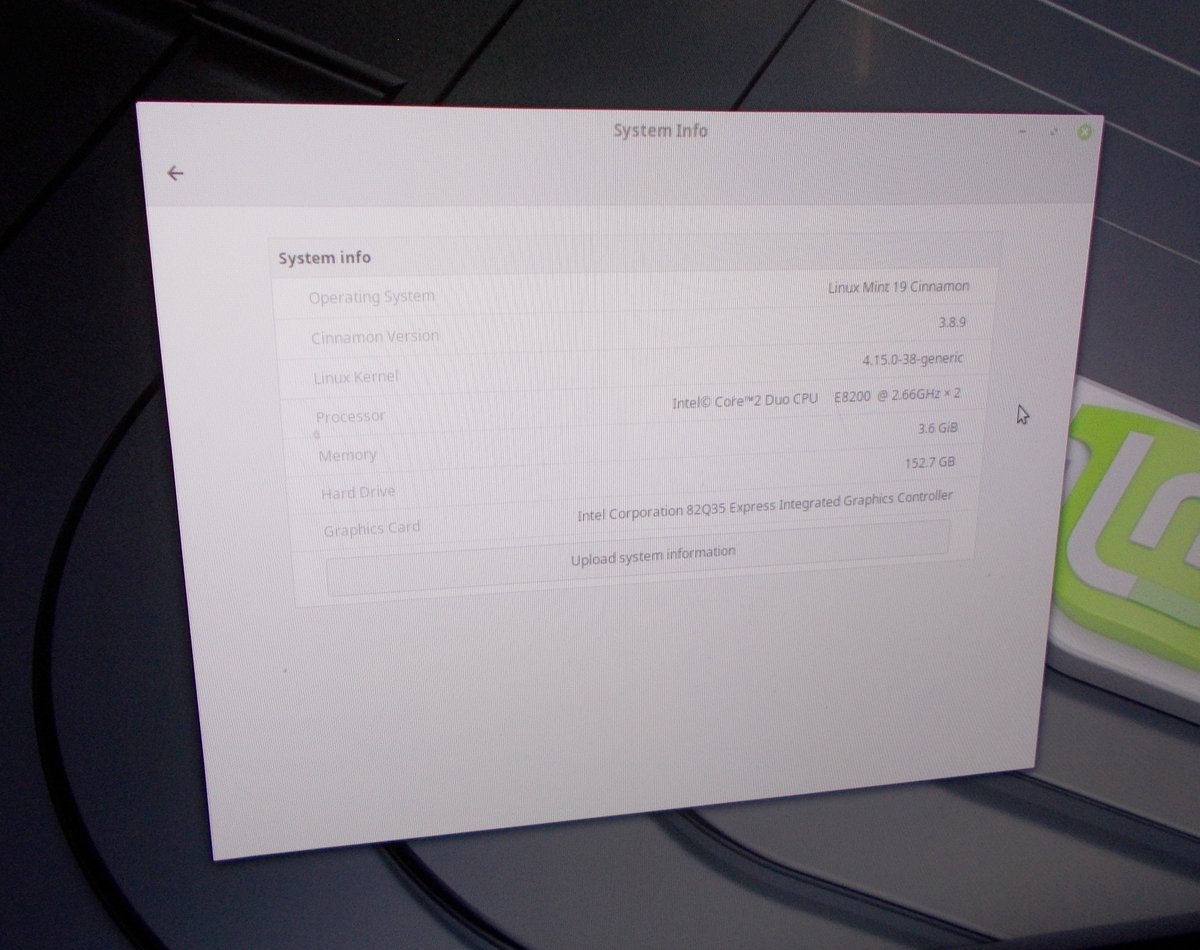Select the Linux Mint 19 Cinnamon value
Image resolution: width=1200 pixels, height=950 pixels.
898,287
